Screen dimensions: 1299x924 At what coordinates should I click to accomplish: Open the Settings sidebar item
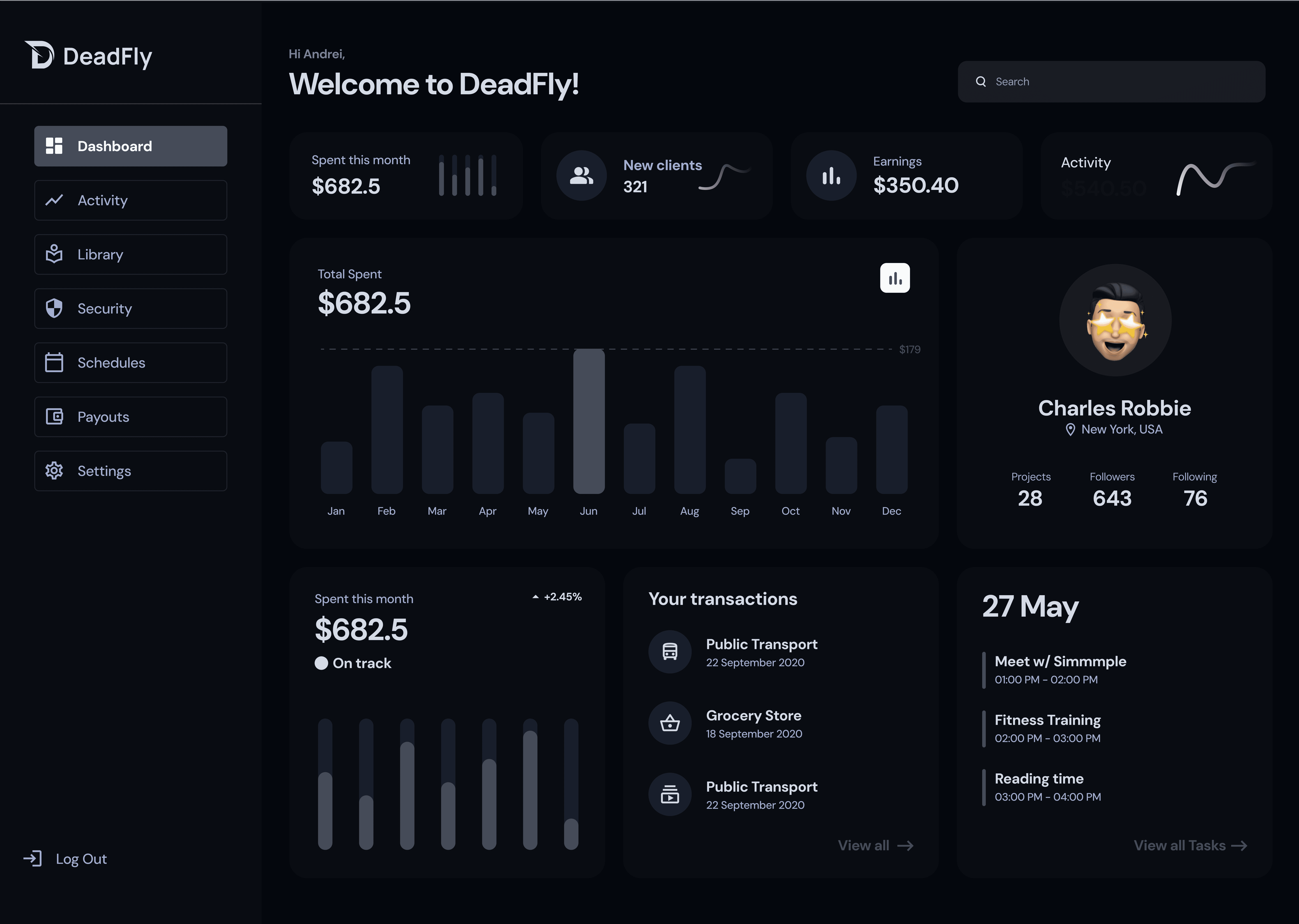[131, 471]
